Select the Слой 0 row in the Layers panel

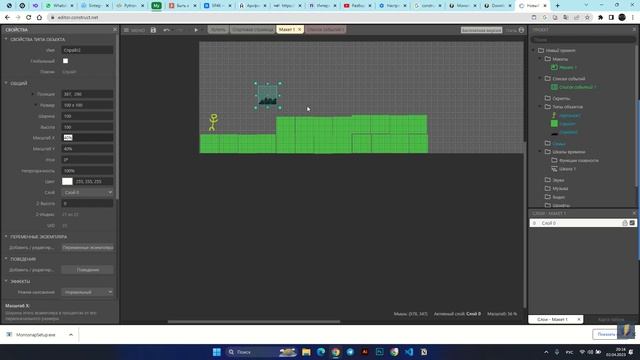(x=582, y=223)
